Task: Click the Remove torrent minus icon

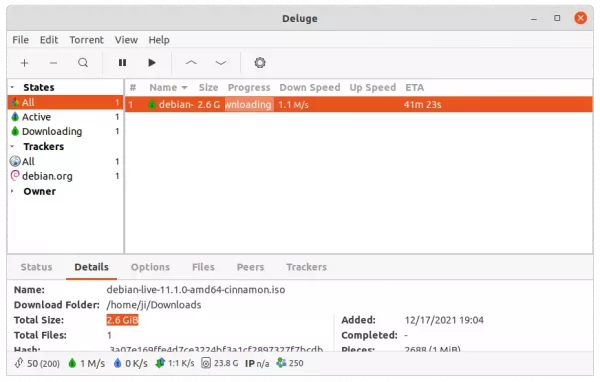Action: (54, 63)
